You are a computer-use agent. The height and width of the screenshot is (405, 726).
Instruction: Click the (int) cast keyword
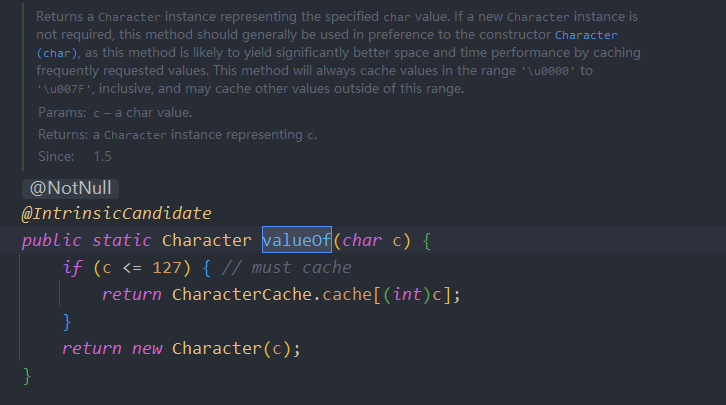[407, 294]
